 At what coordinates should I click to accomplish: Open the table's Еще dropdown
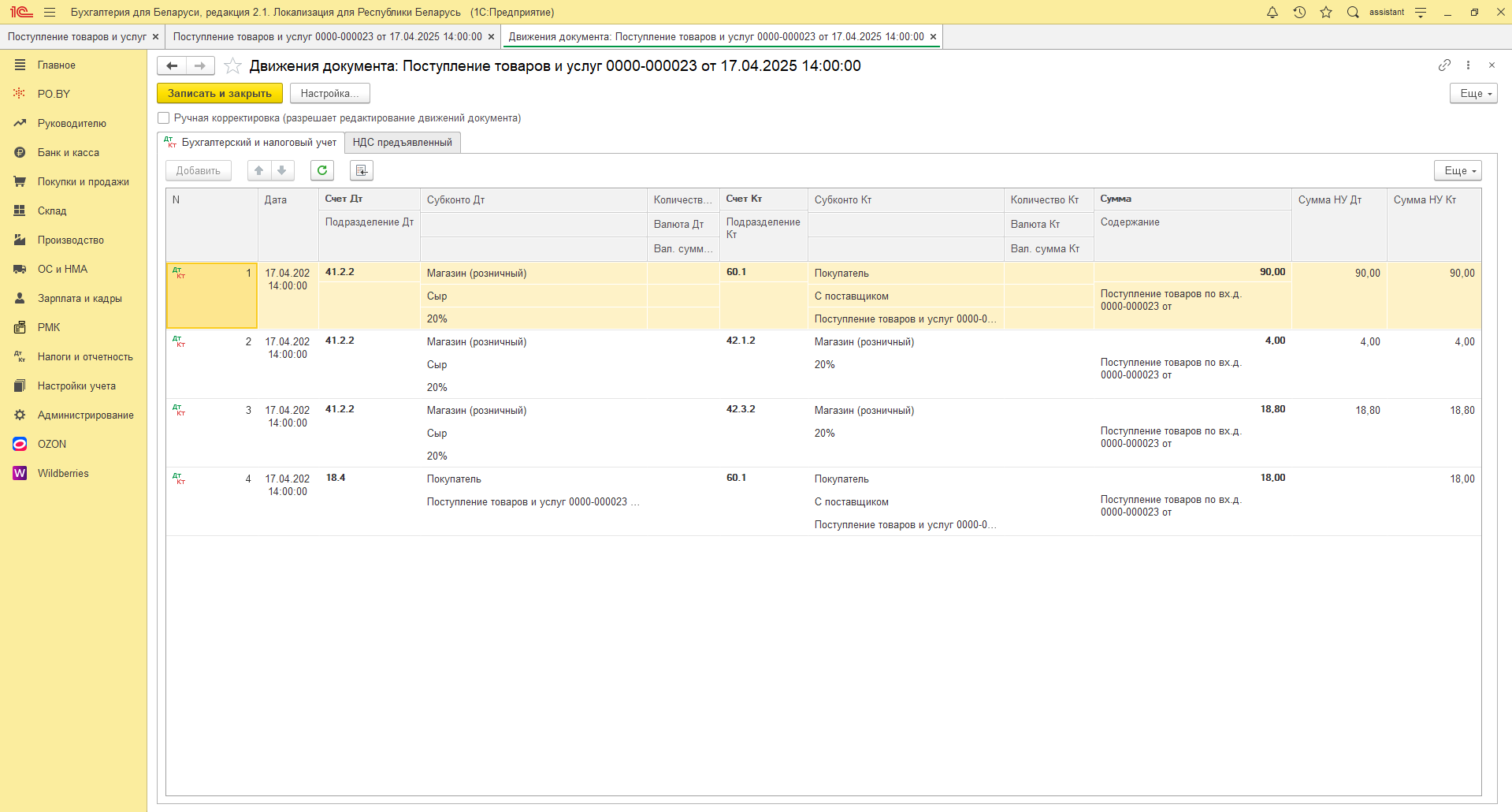1457,170
